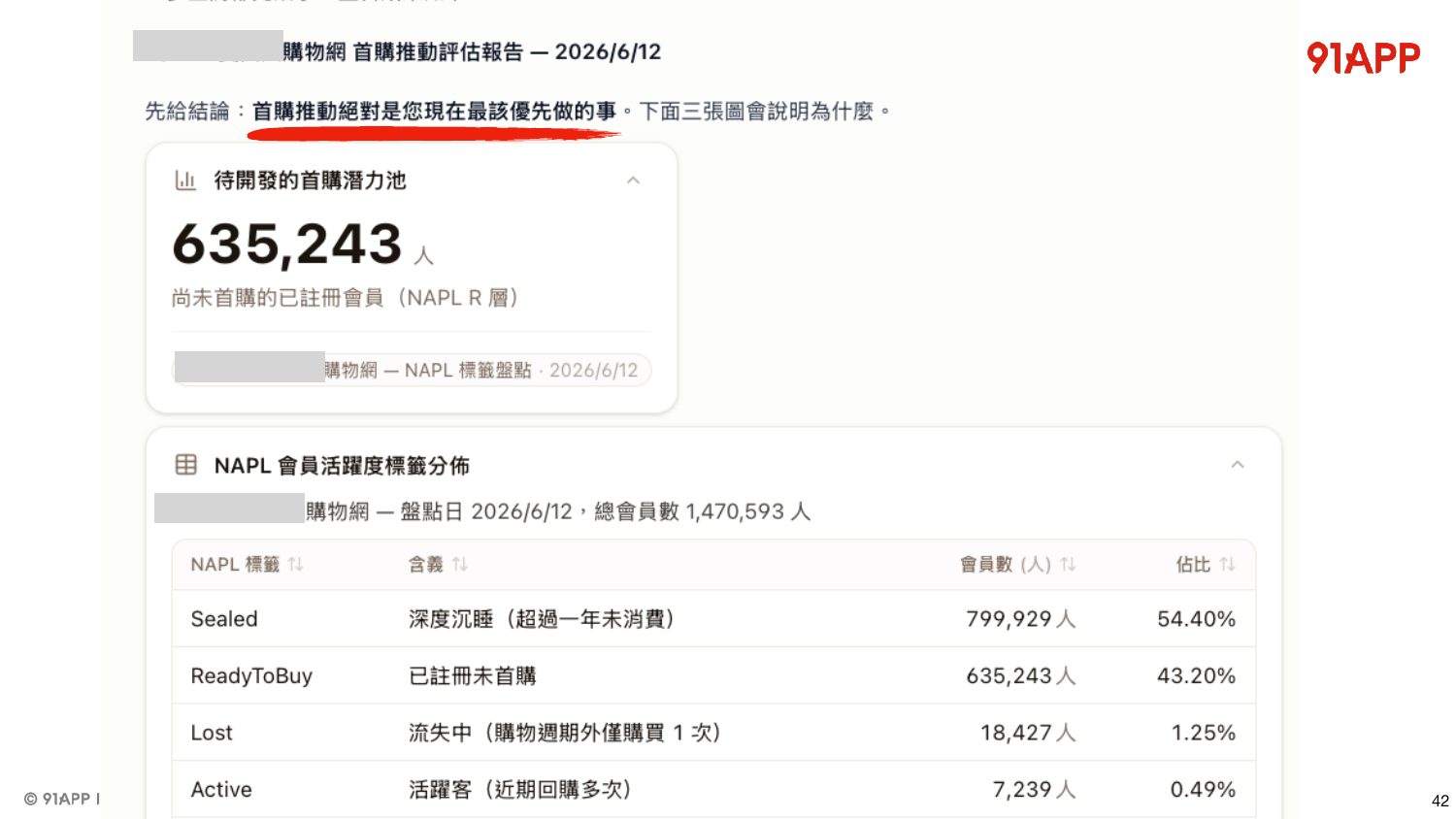Click the 總會員數 1,470,593 人 subtitle
This screenshot has width=1456, height=819.
(702, 511)
